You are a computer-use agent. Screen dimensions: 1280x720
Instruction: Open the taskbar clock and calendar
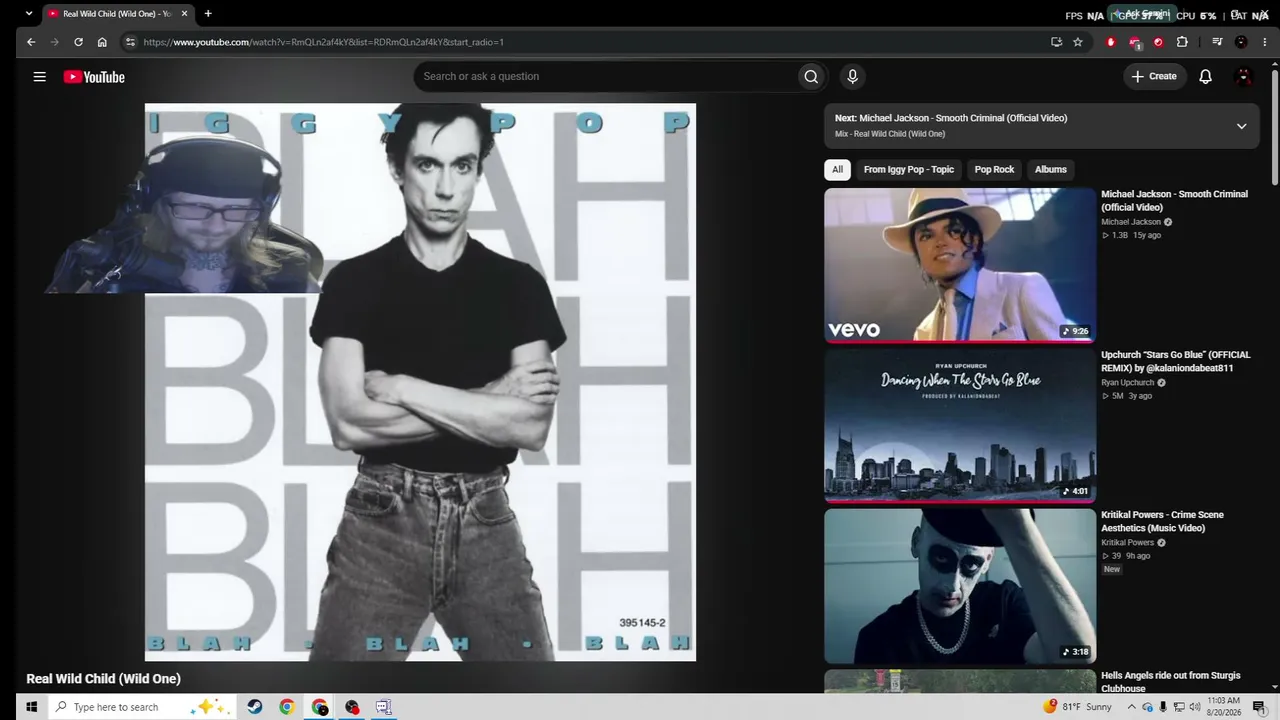[x=1224, y=707]
